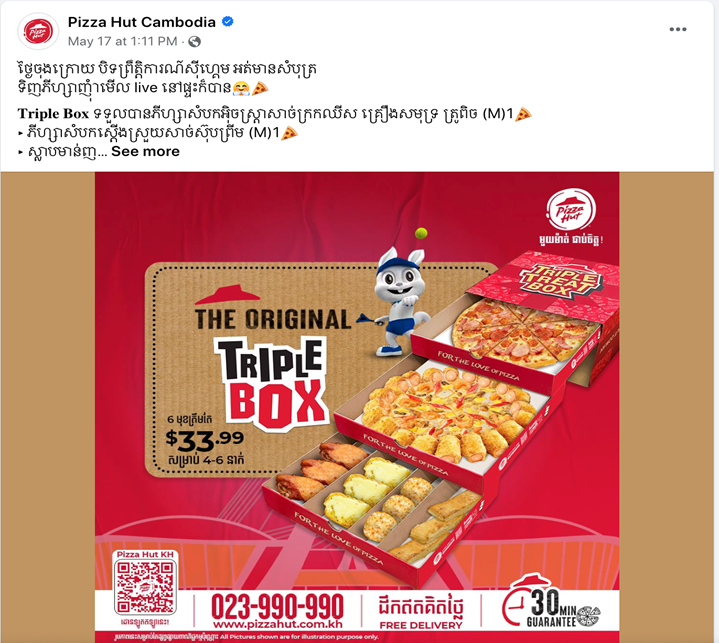719x643 pixels.
Task: Open the three-dot post options menu
Action: pyautogui.click(x=678, y=29)
